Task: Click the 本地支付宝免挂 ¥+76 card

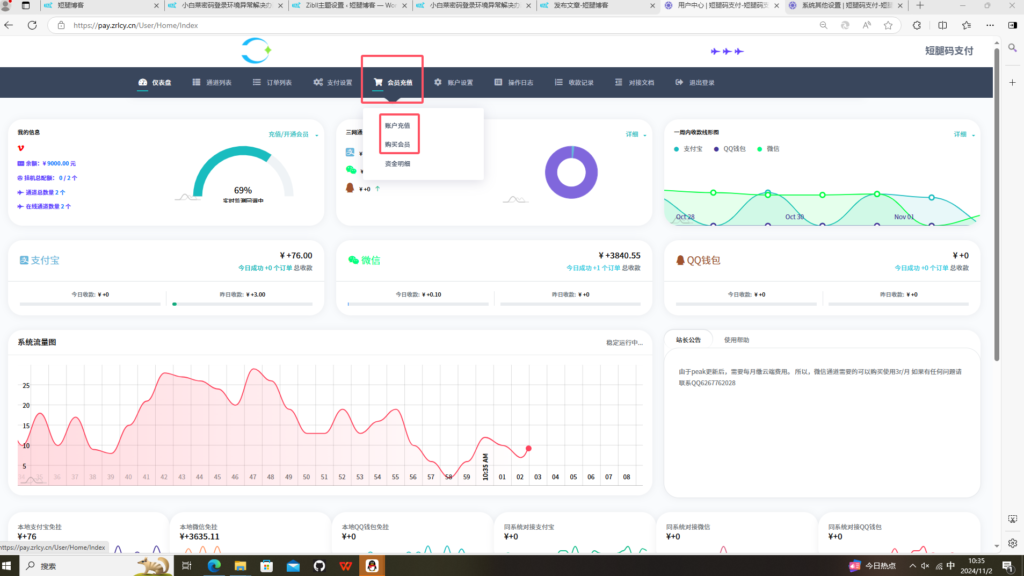Action: click(87, 534)
